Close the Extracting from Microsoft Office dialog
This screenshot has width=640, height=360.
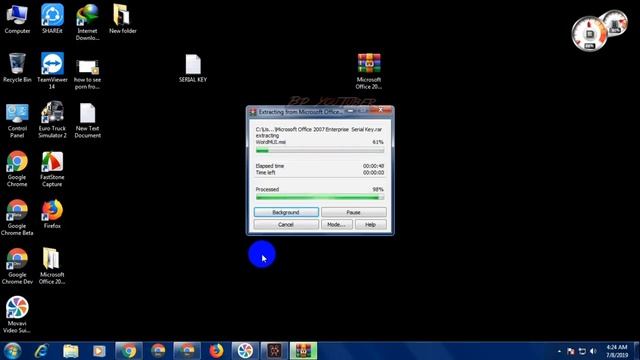pyautogui.click(x=380, y=110)
